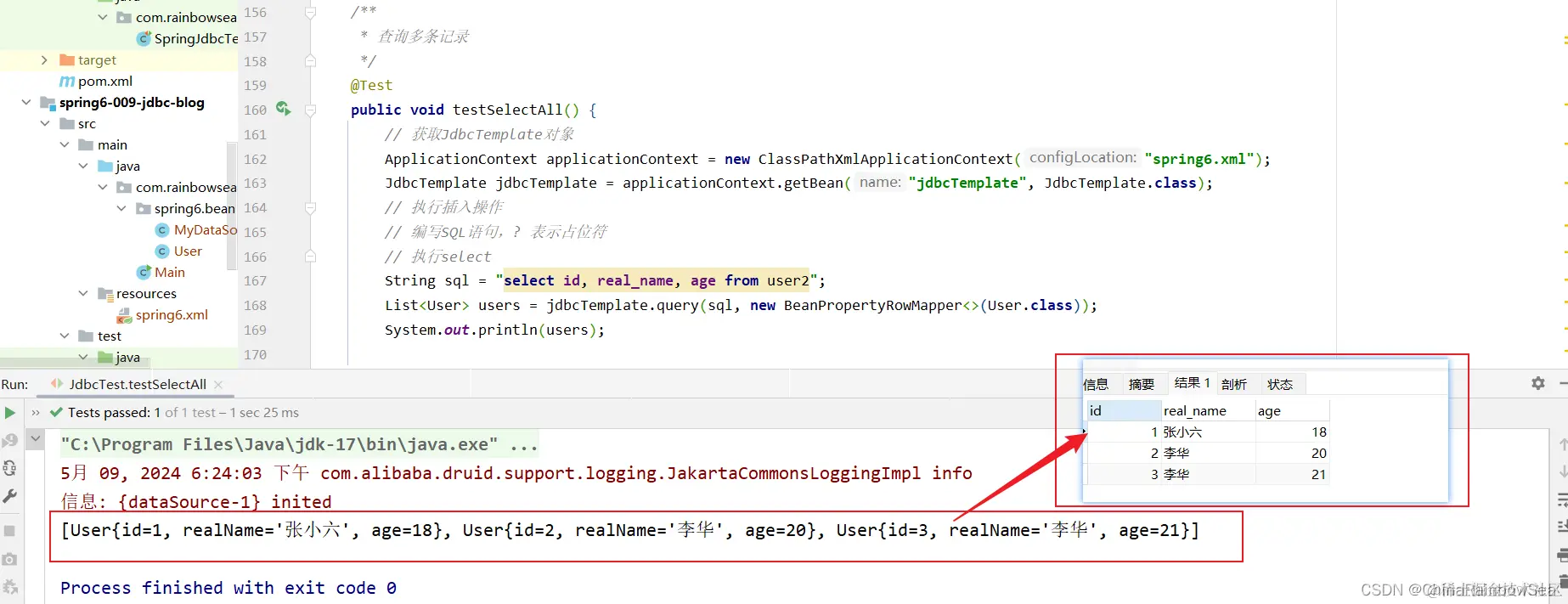Click the SQL select string on line 167
This screenshot has height=604, width=1568.
tap(657, 280)
